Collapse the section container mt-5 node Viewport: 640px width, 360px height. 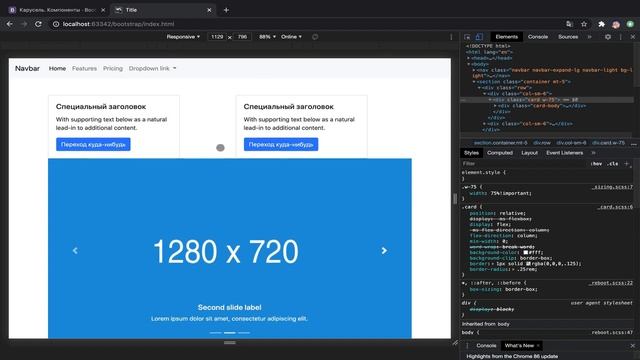474,82
